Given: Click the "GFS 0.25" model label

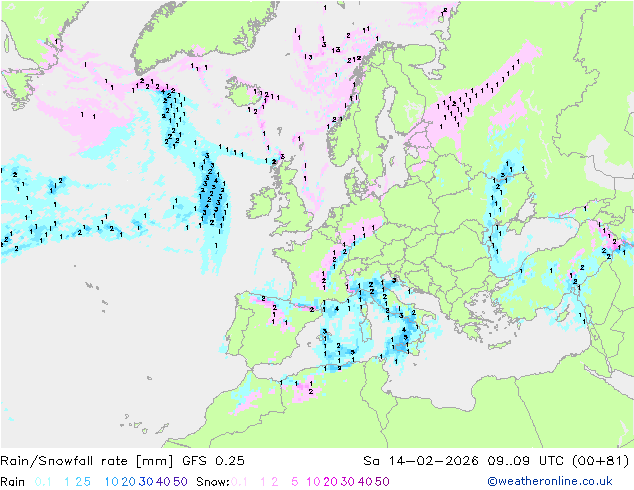Looking at the screenshot, I should pyautogui.click(x=213, y=461).
